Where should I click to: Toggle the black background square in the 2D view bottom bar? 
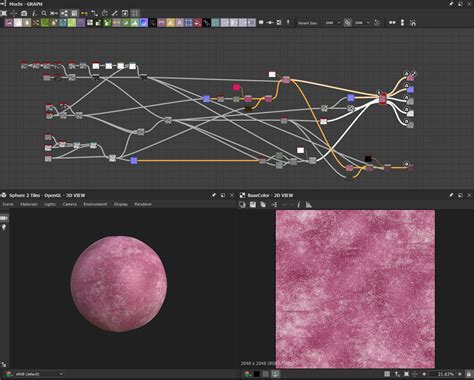coord(256,374)
